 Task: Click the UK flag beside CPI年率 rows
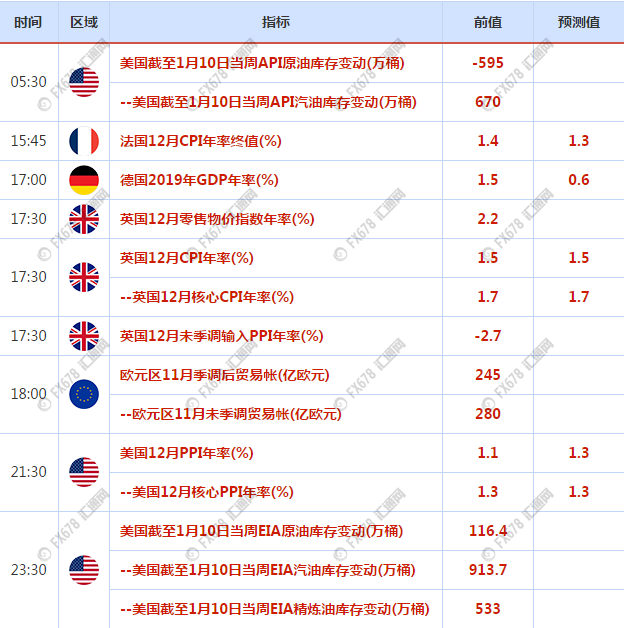84,277
